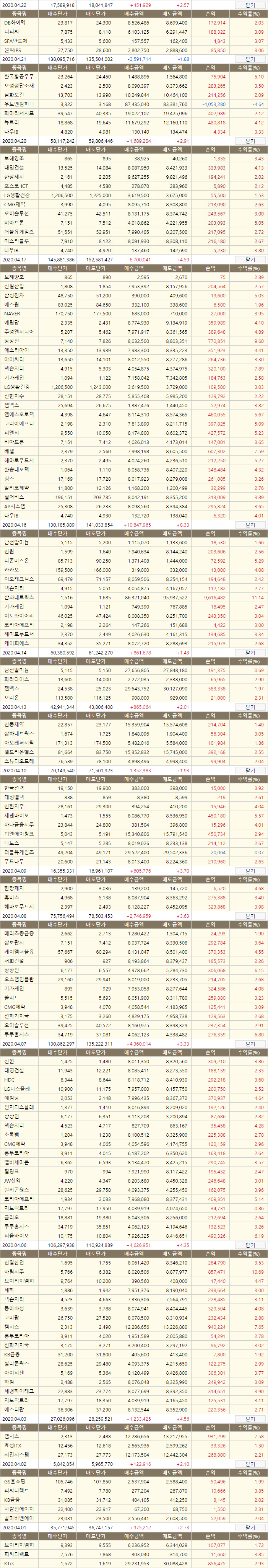This screenshot has height=1568, width=268.
Task: Select the 원익IPS row
Action: 134,50
